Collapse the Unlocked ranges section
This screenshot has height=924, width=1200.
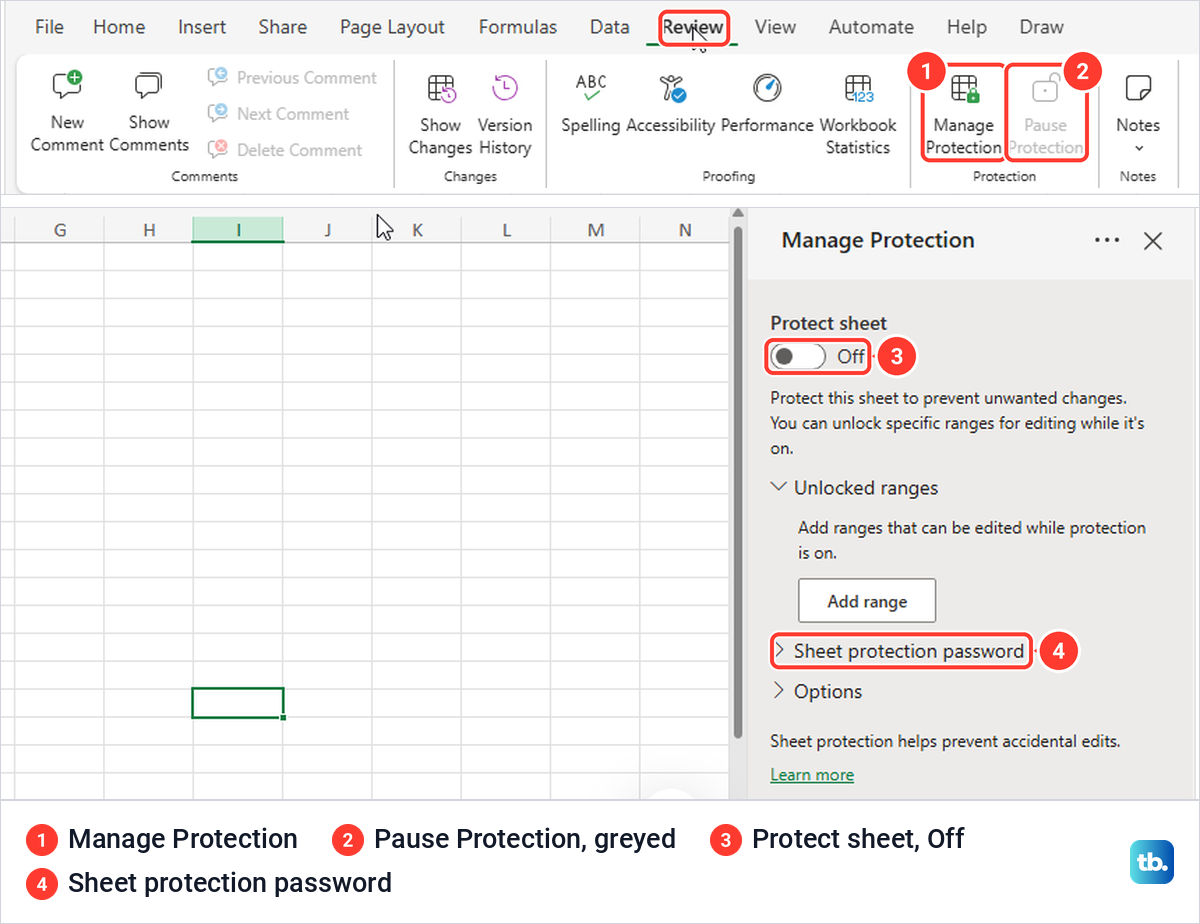click(855, 488)
